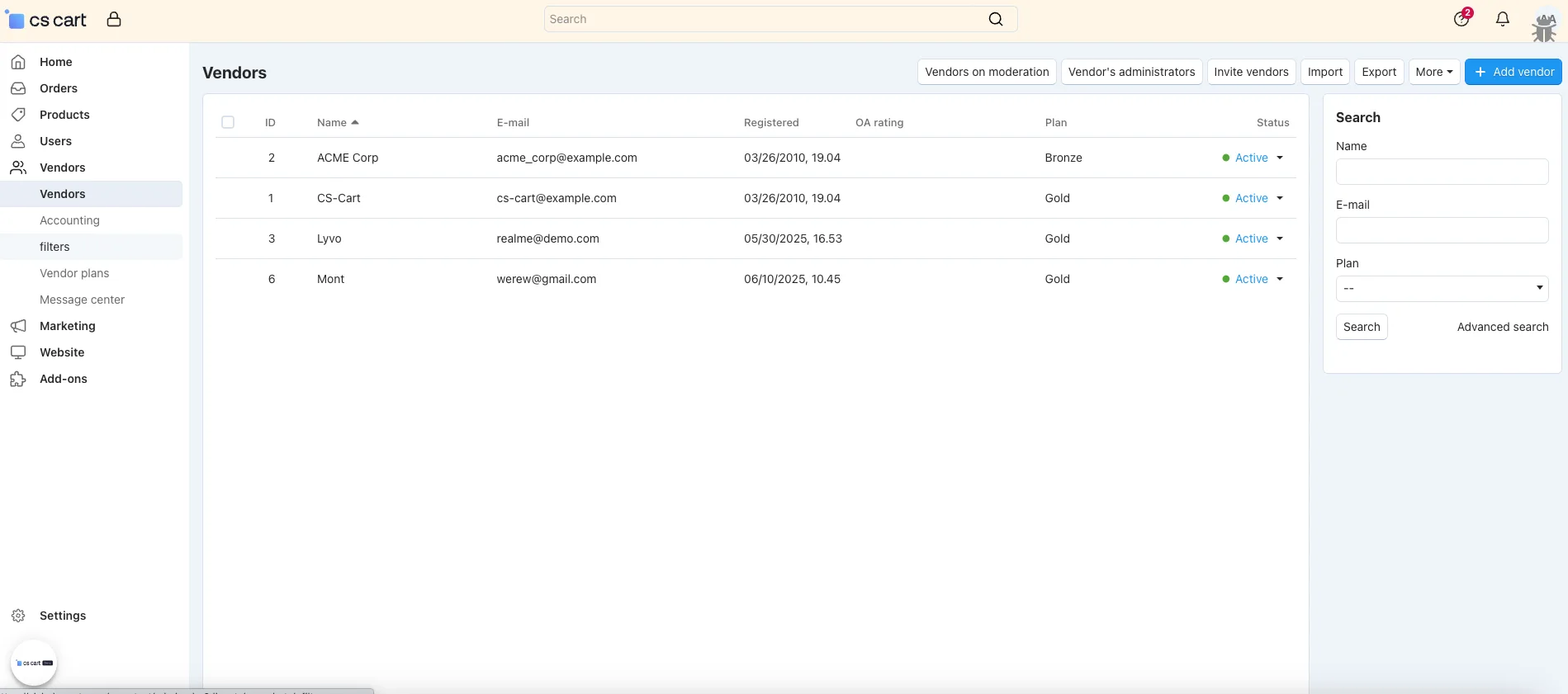Viewport: 1568px width, 694px height.
Task: Open the Marketing menu item
Action: tap(68, 326)
